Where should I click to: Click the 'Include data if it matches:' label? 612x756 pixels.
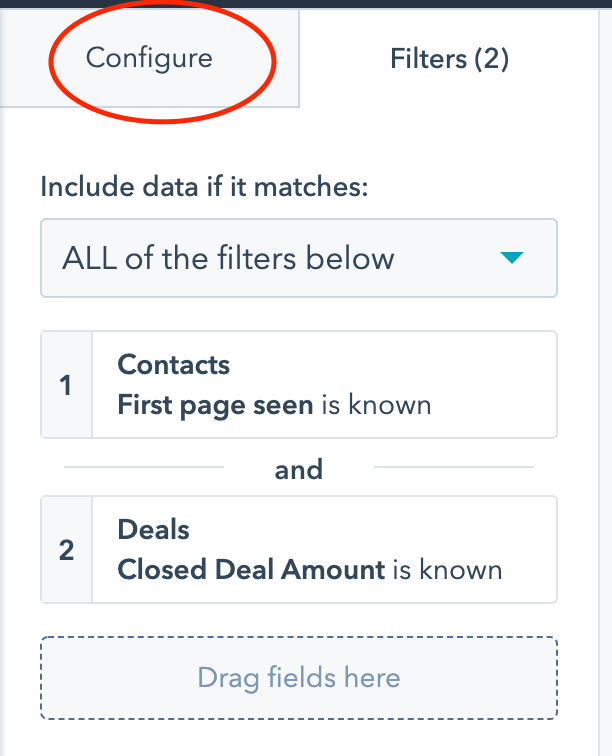tap(204, 187)
